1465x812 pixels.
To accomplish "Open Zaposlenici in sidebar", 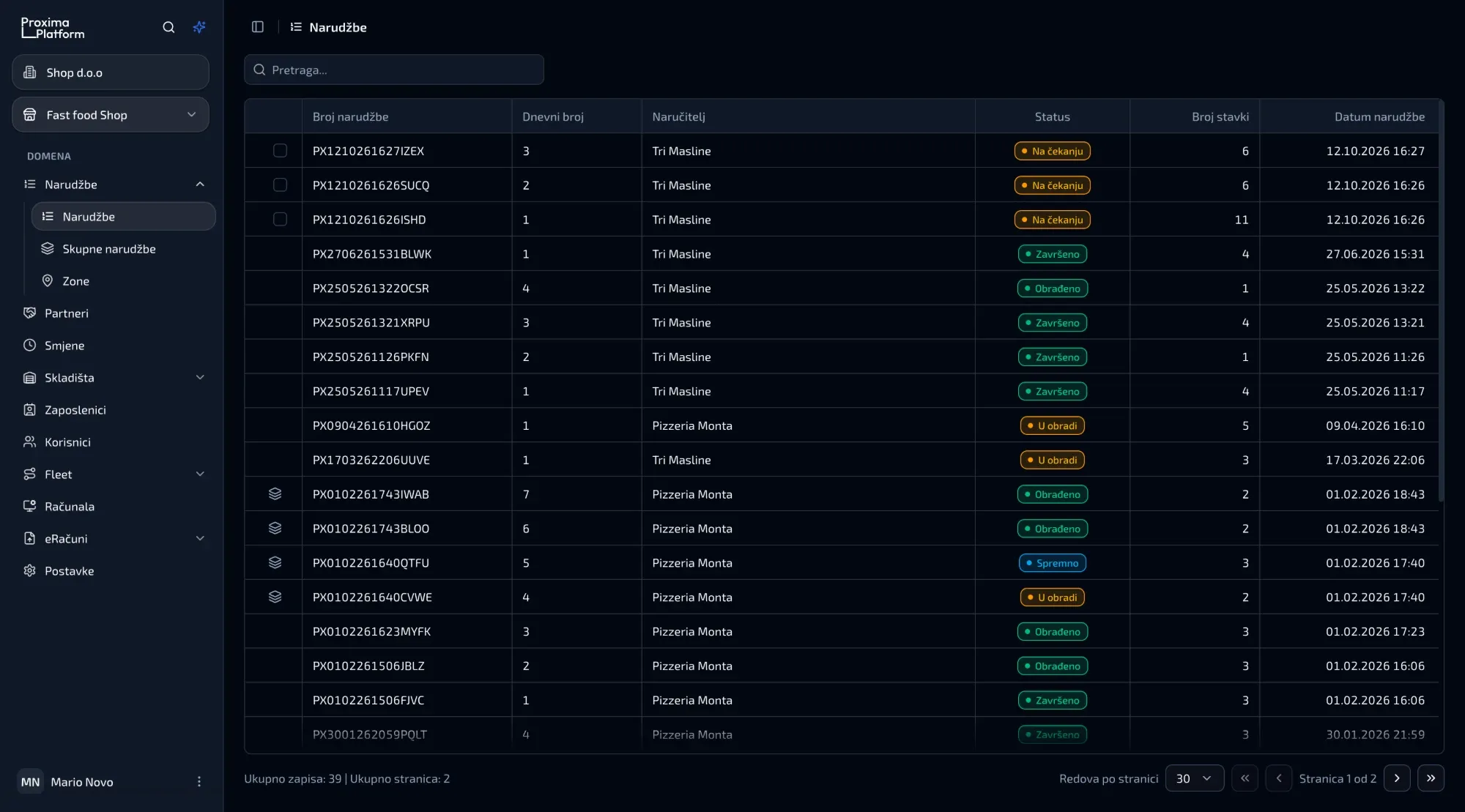I will (114, 410).
